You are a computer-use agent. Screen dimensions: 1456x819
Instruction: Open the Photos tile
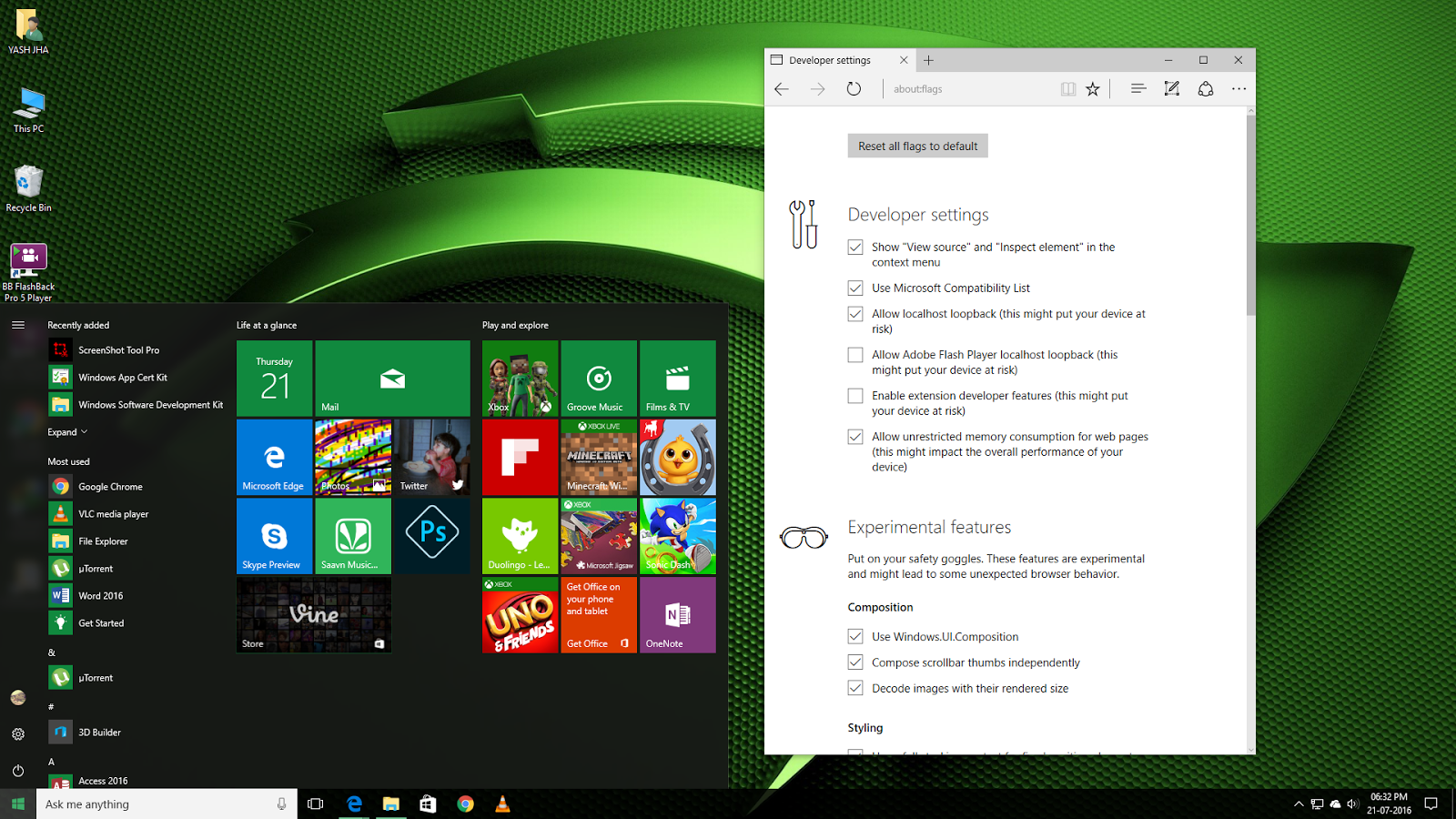click(353, 458)
